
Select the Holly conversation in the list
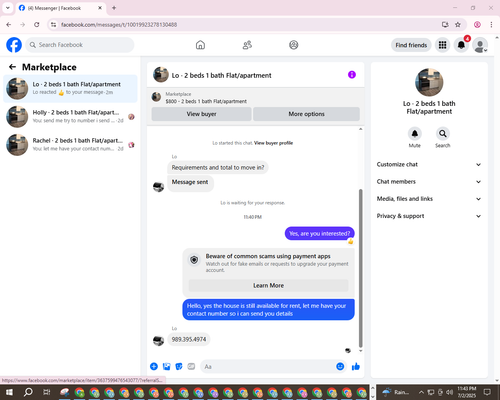[70, 116]
